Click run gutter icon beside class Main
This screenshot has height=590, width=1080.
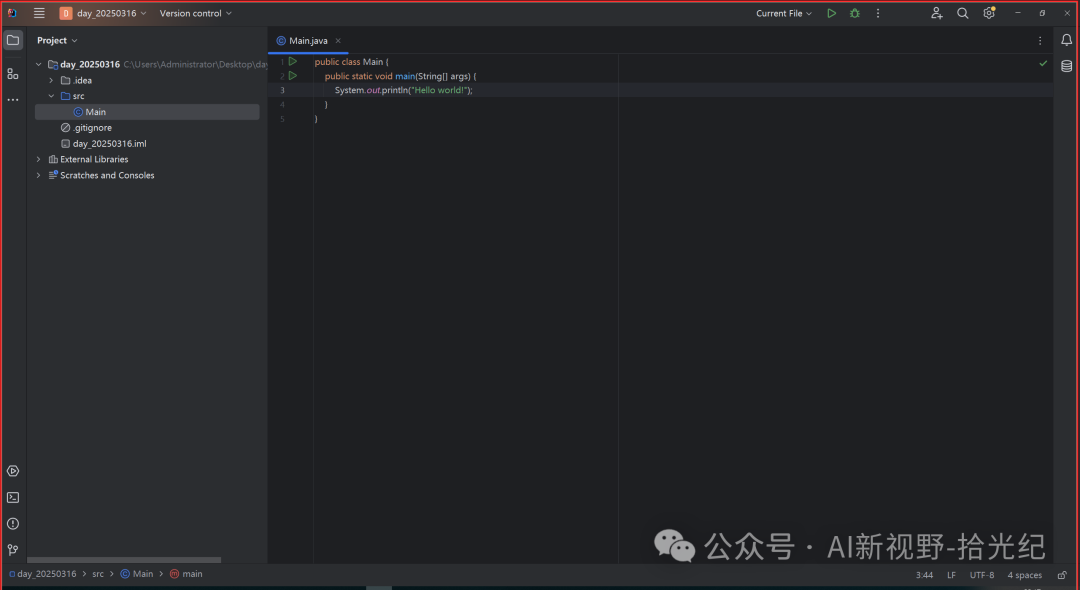[x=293, y=61]
